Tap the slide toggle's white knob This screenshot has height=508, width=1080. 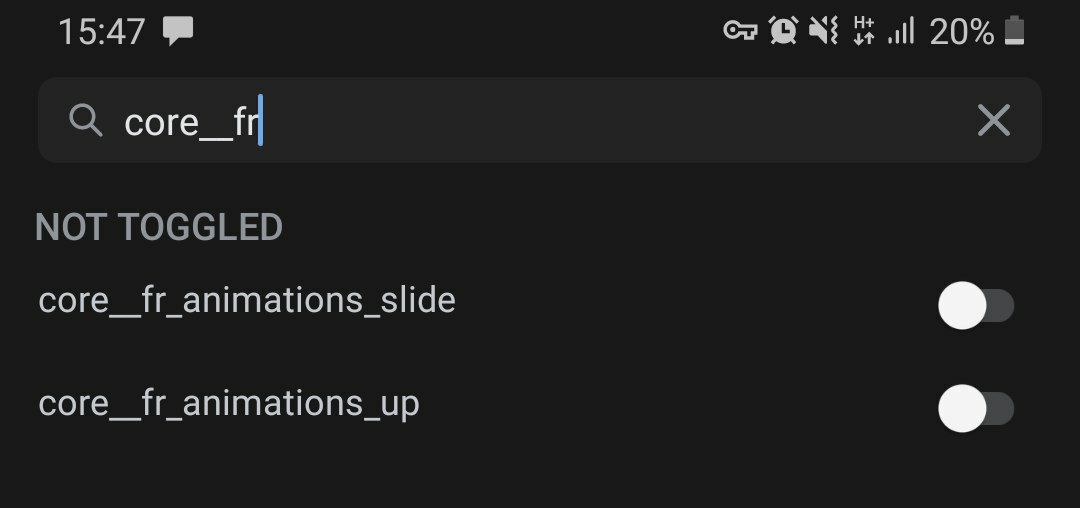962,306
